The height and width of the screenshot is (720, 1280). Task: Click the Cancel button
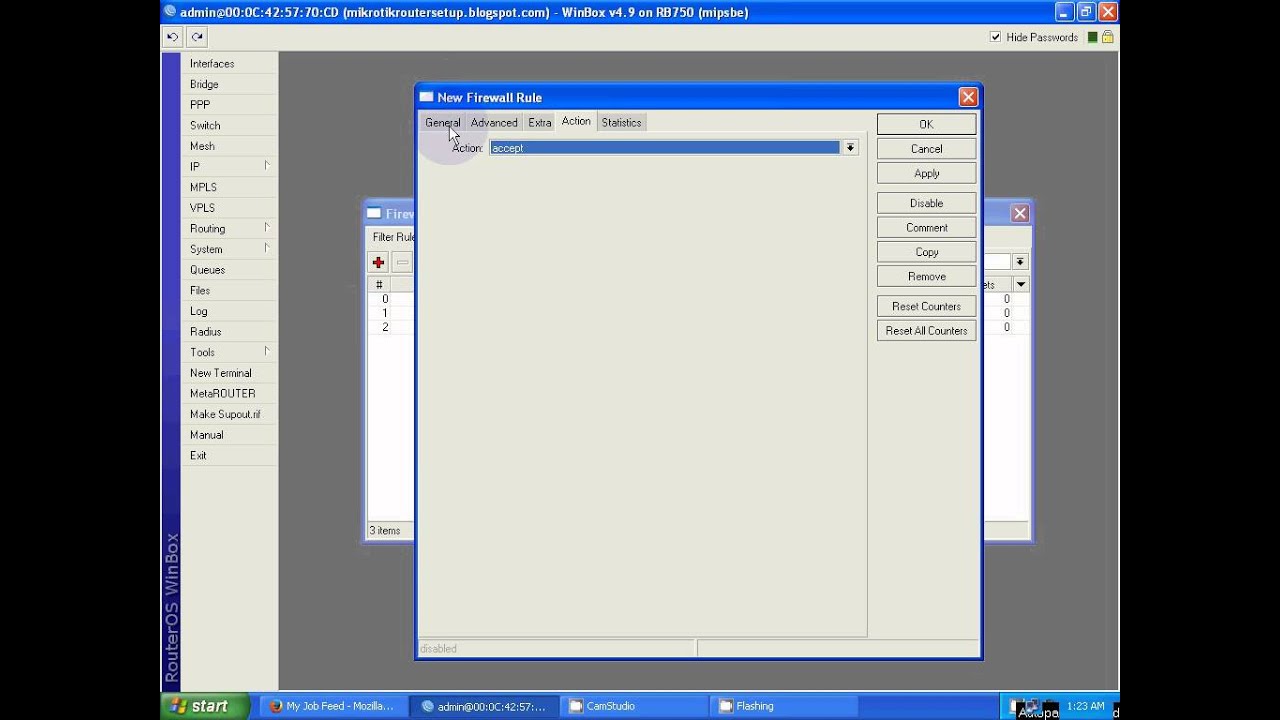(x=926, y=149)
